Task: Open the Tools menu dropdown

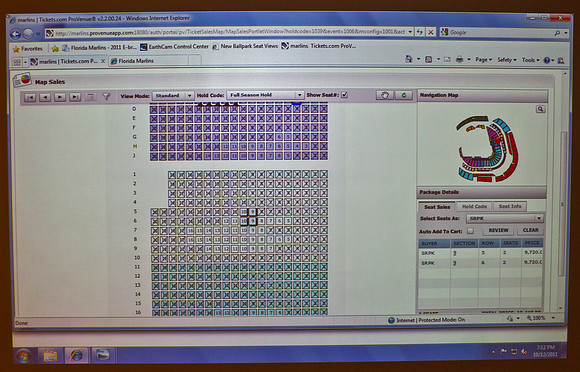Action: [x=530, y=60]
